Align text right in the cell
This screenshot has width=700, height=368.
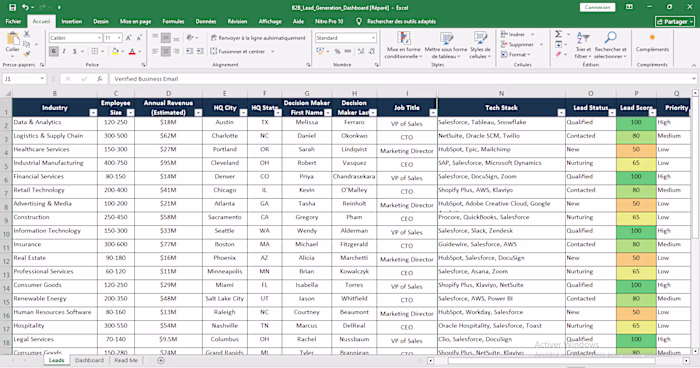click(x=176, y=51)
